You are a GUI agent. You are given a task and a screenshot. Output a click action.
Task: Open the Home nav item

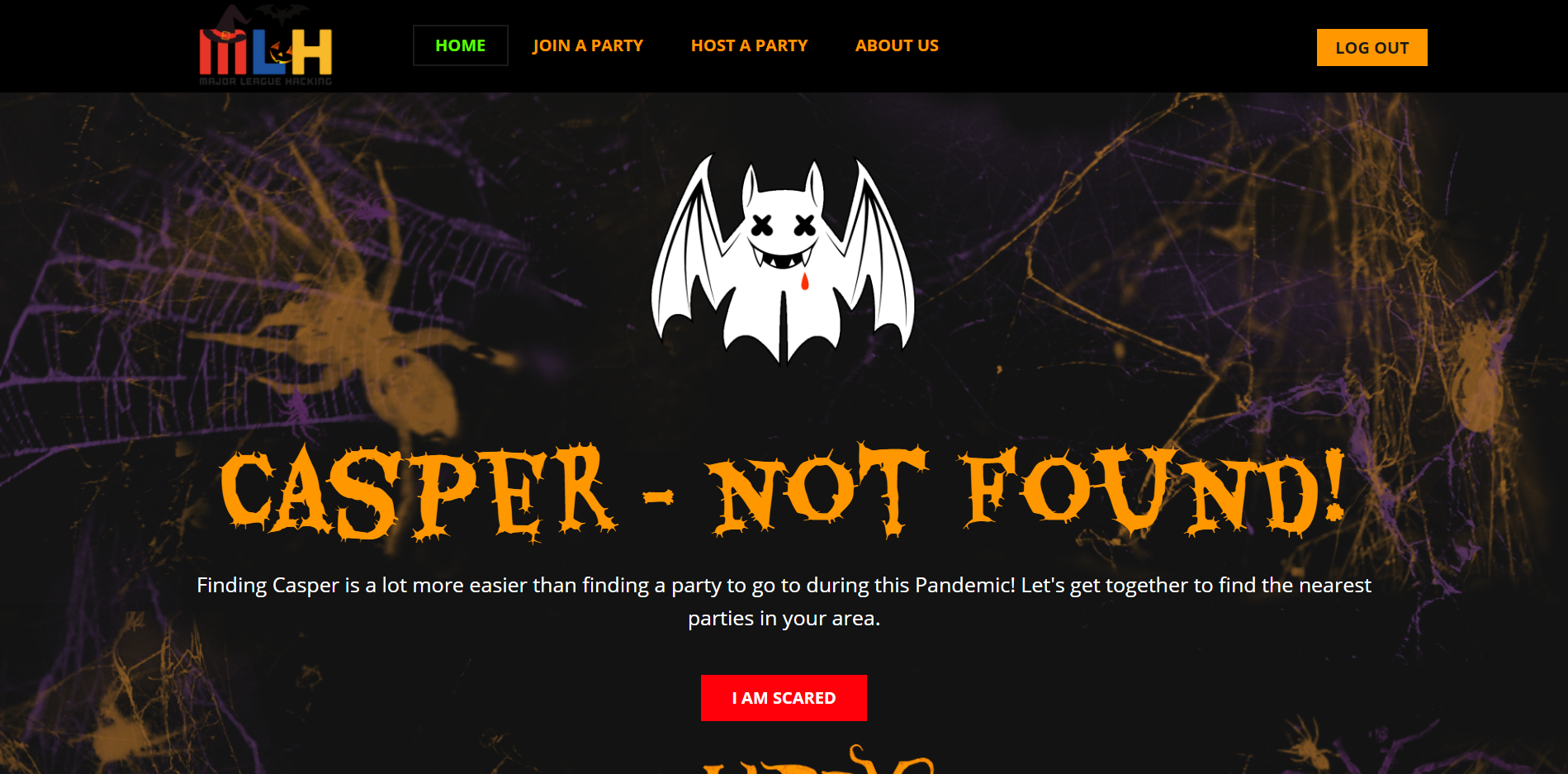(x=460, y=45)
